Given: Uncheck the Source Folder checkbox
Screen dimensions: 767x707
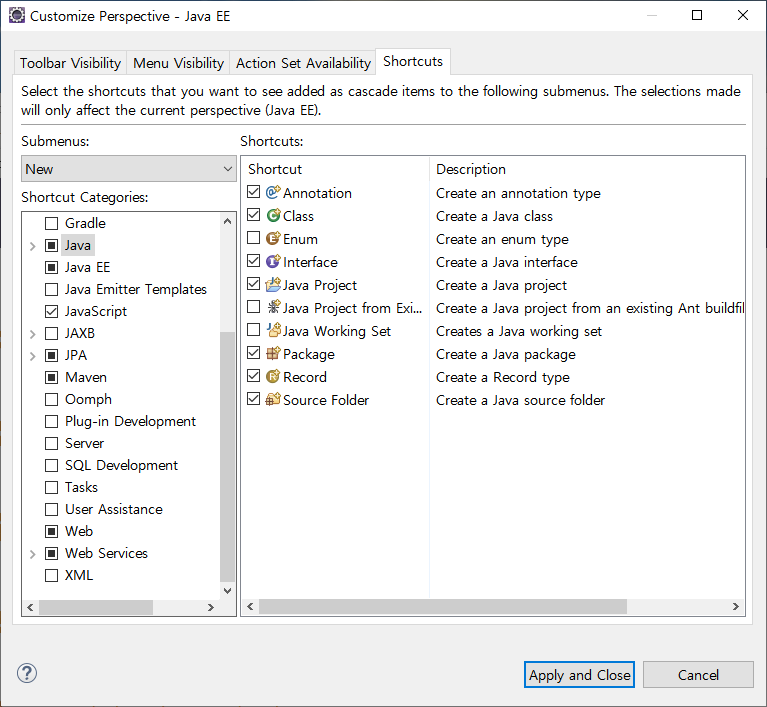Looking at the screenshot, I should tap(253, 398).
